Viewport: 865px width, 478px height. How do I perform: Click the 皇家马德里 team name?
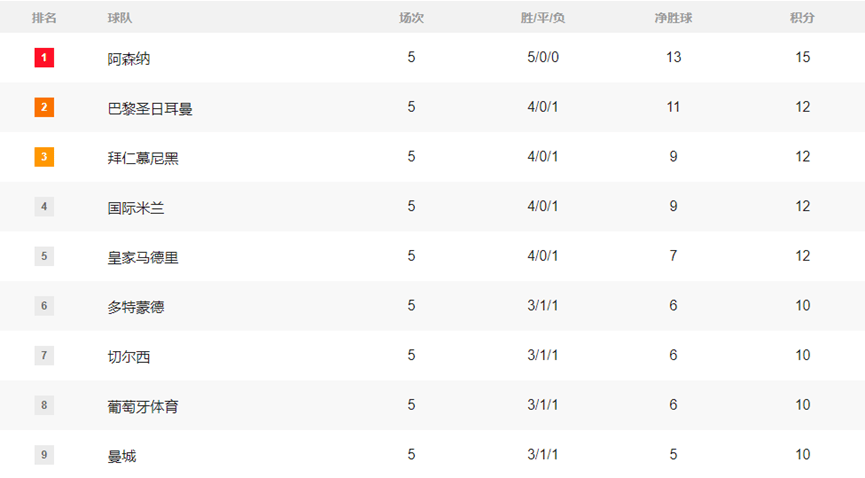coord(143,257)
